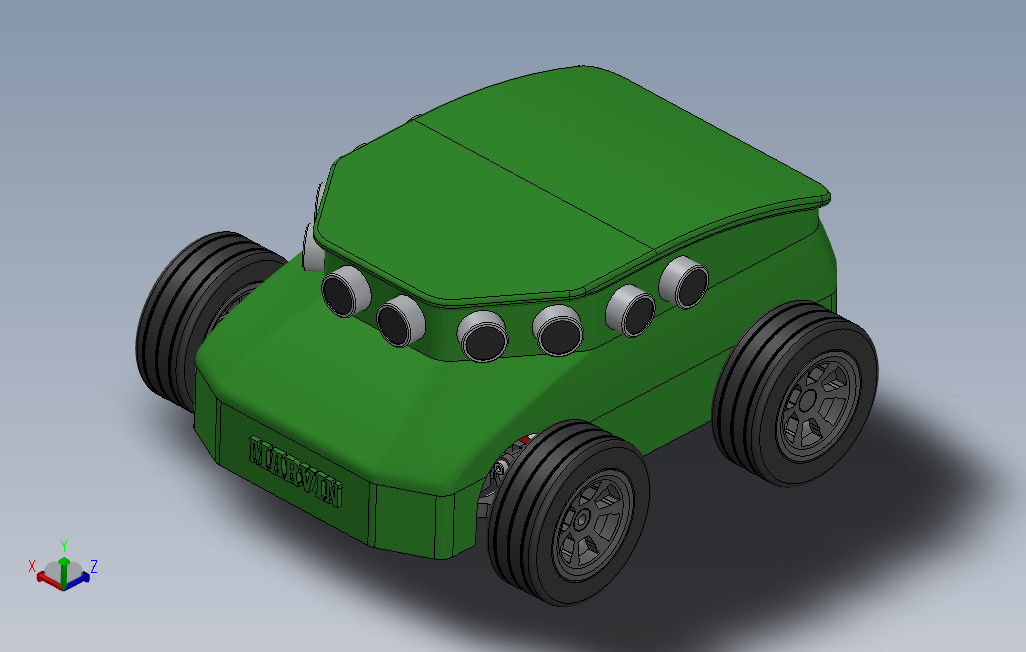Click the red X axis of the orientation triad
Image resolution: width=1026 pixels, height=652 pixels.
(48, 579)
